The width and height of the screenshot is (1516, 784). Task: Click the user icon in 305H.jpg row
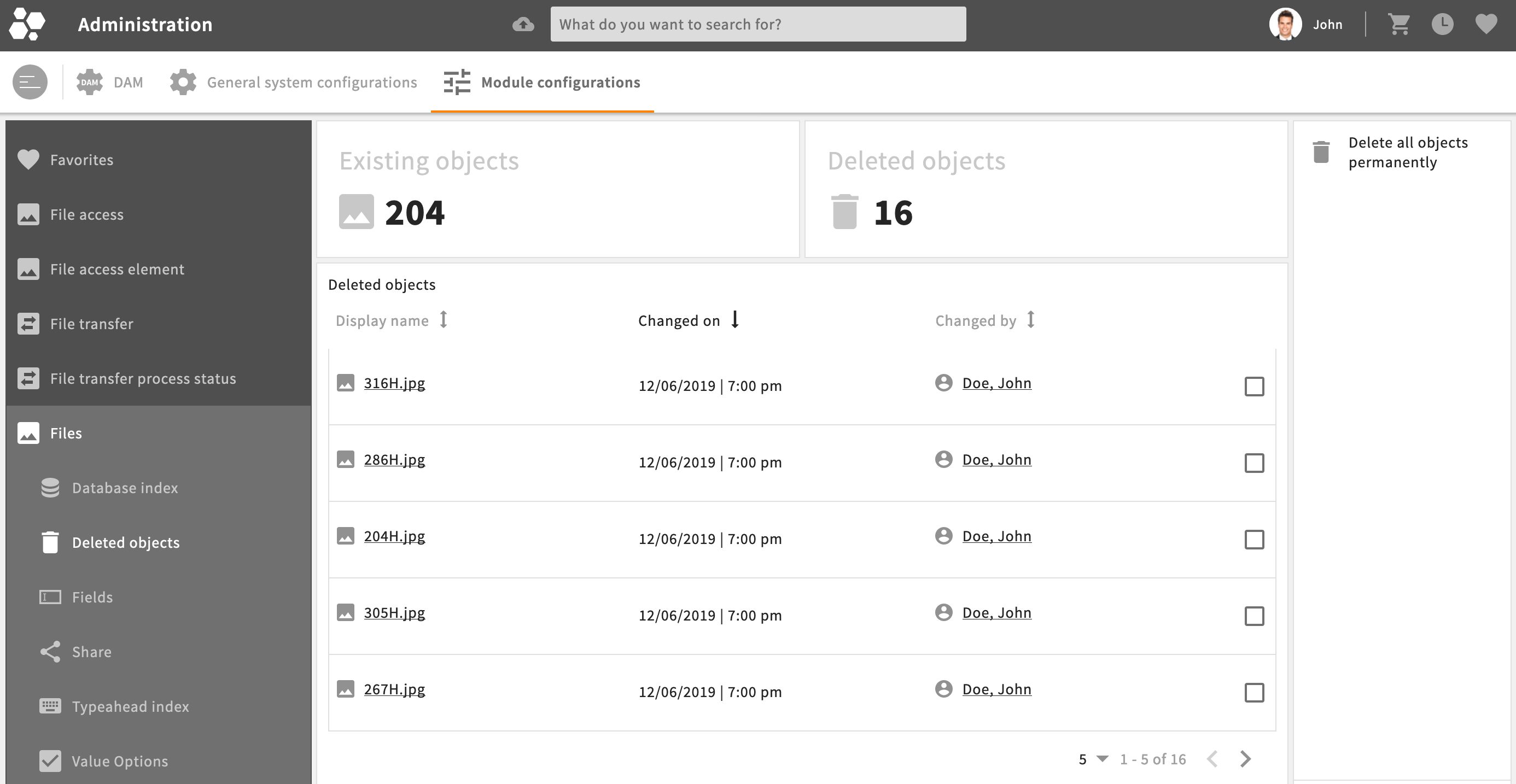(x=943, y=612)
